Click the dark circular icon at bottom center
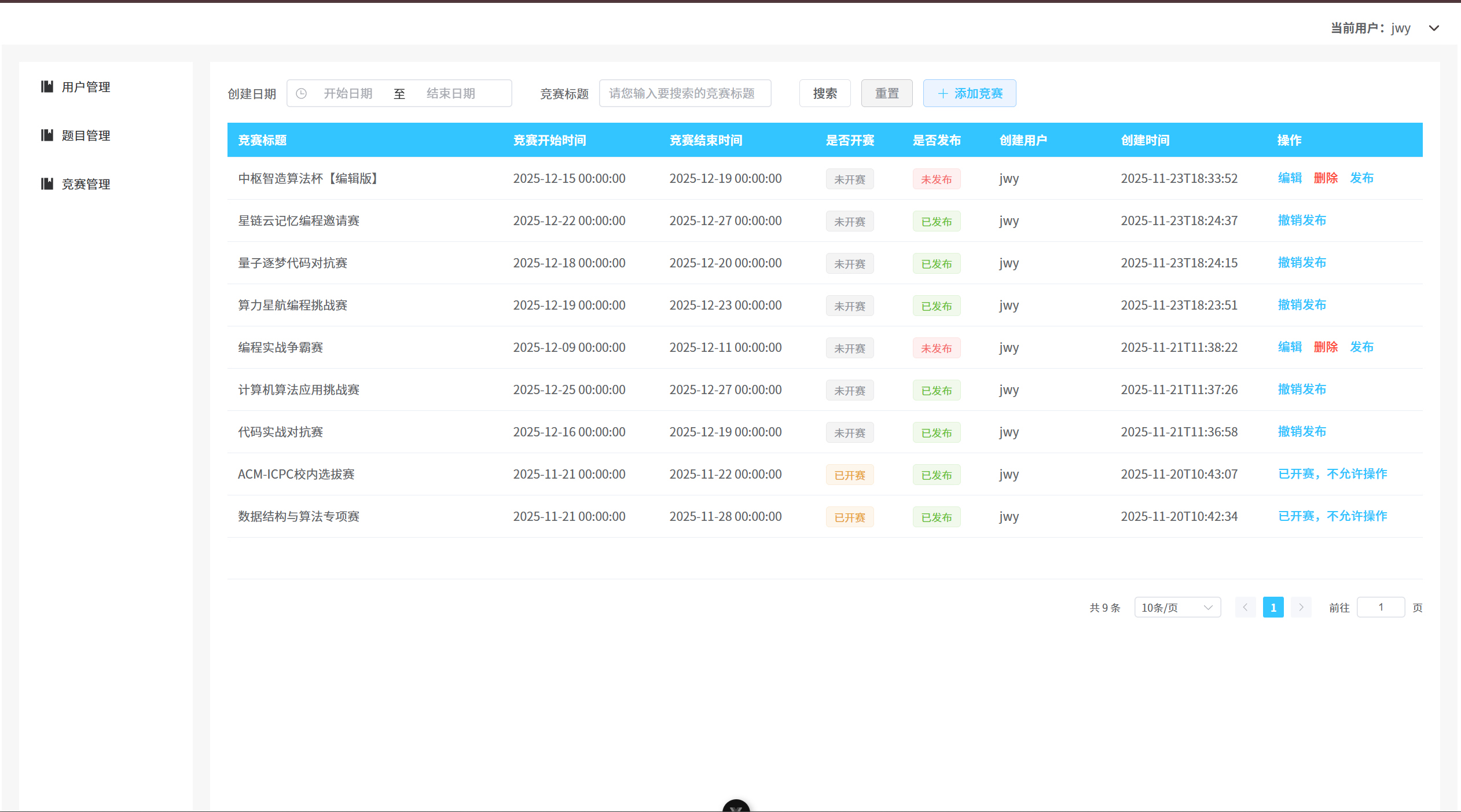This screenshot has width=1461, height=812. coord(736,807)
